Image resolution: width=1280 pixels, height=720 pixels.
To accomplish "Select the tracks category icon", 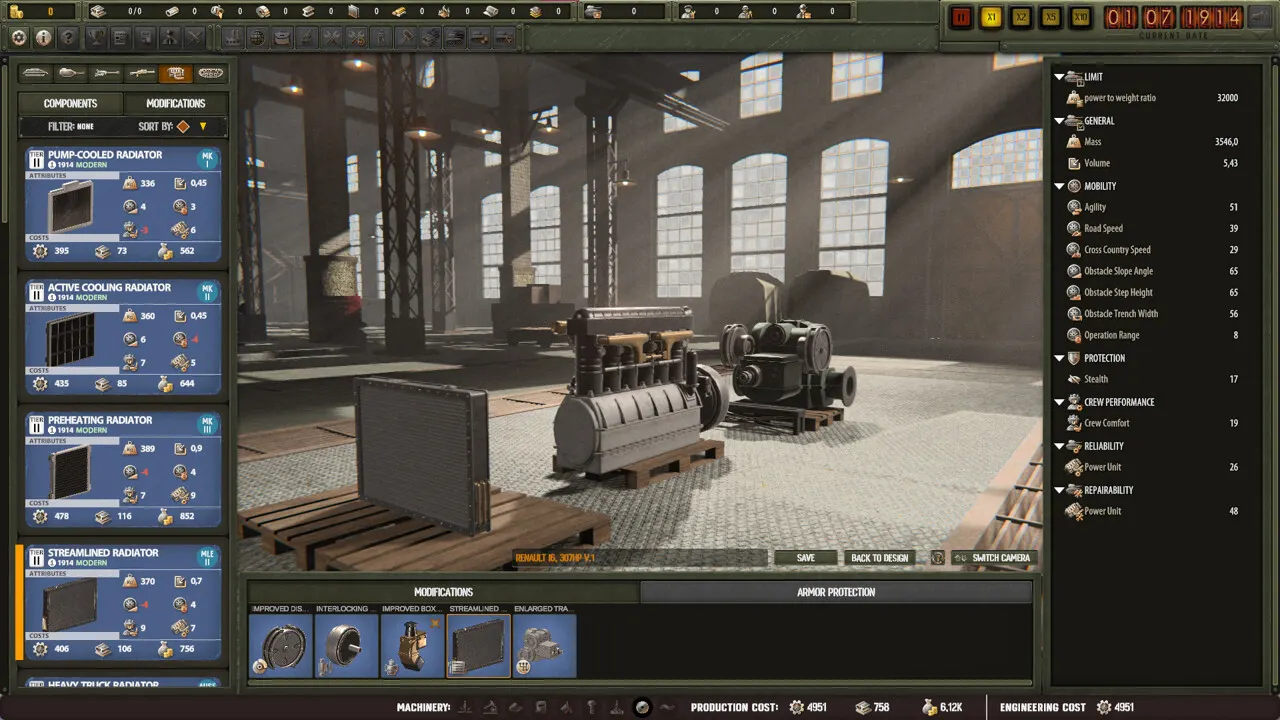I will (211, 73).
